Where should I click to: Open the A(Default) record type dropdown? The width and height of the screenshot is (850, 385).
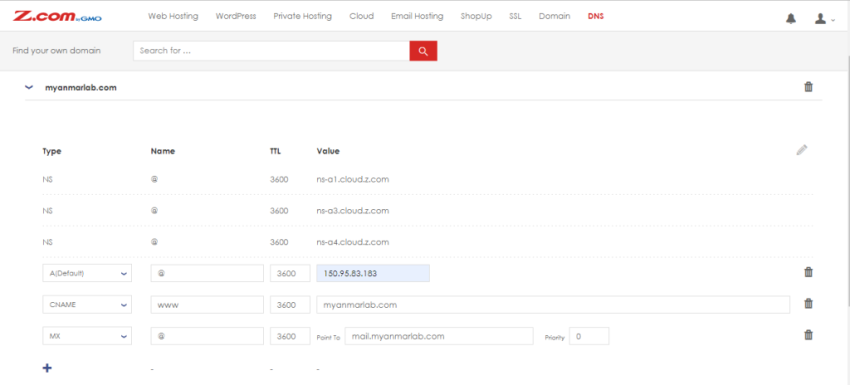87,273
